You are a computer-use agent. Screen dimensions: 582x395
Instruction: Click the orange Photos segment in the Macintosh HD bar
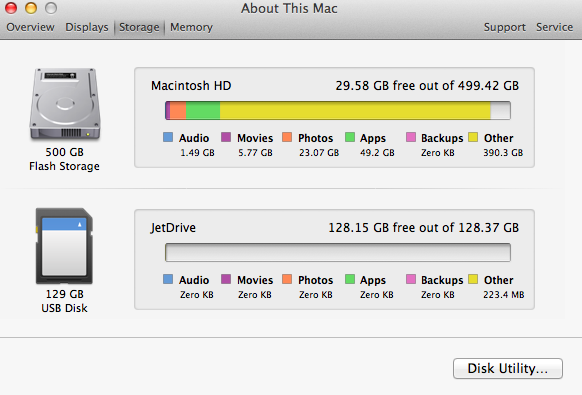[178, 111]
